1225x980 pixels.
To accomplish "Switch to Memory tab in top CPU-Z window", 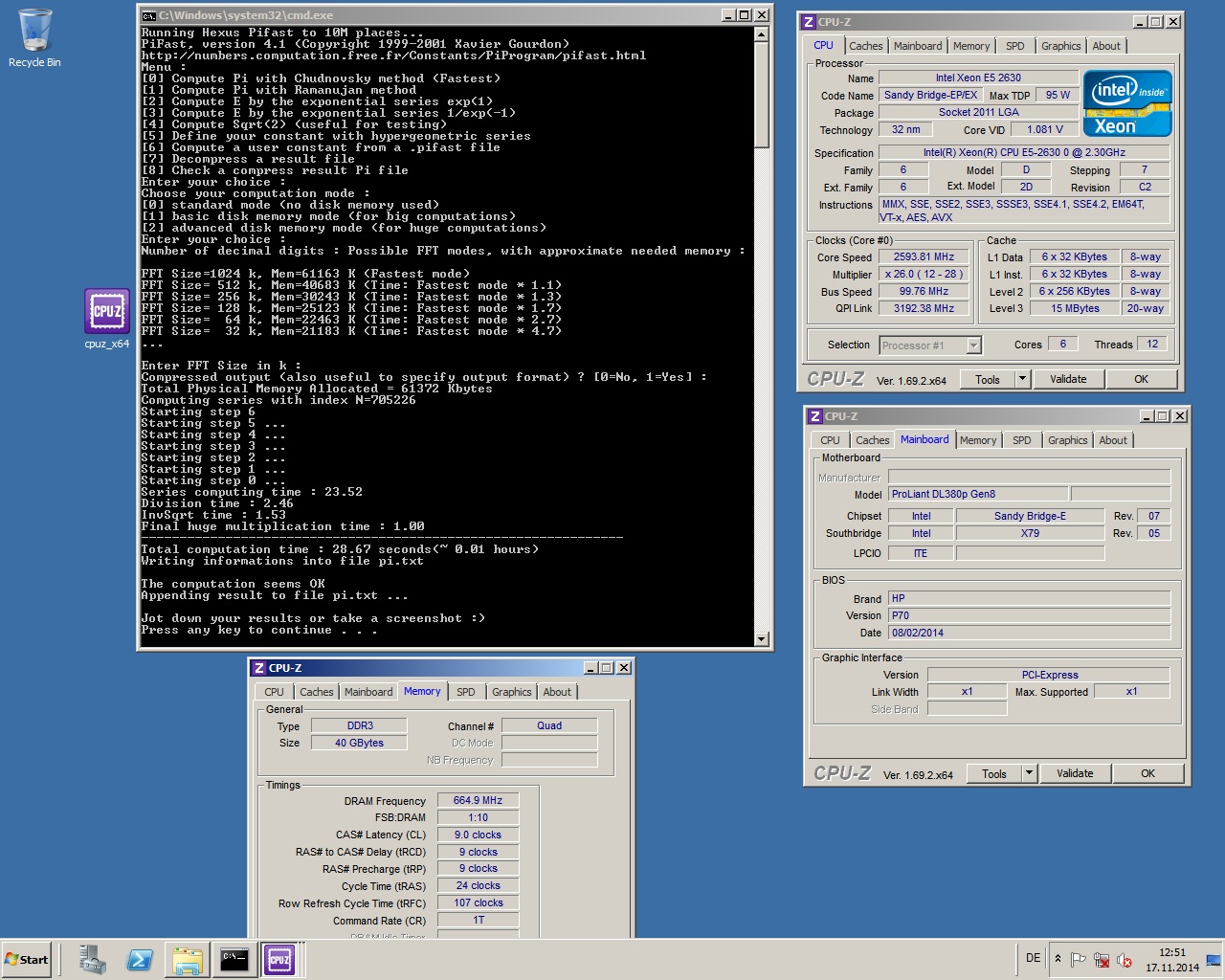I will (971, 46).
